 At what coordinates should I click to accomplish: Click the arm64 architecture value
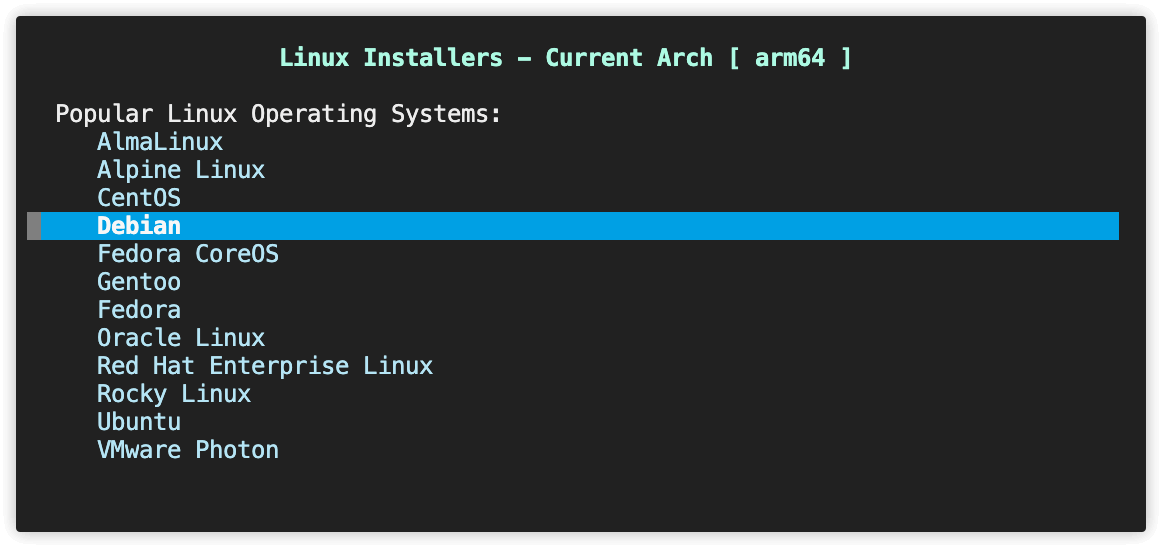pos(790,57)
